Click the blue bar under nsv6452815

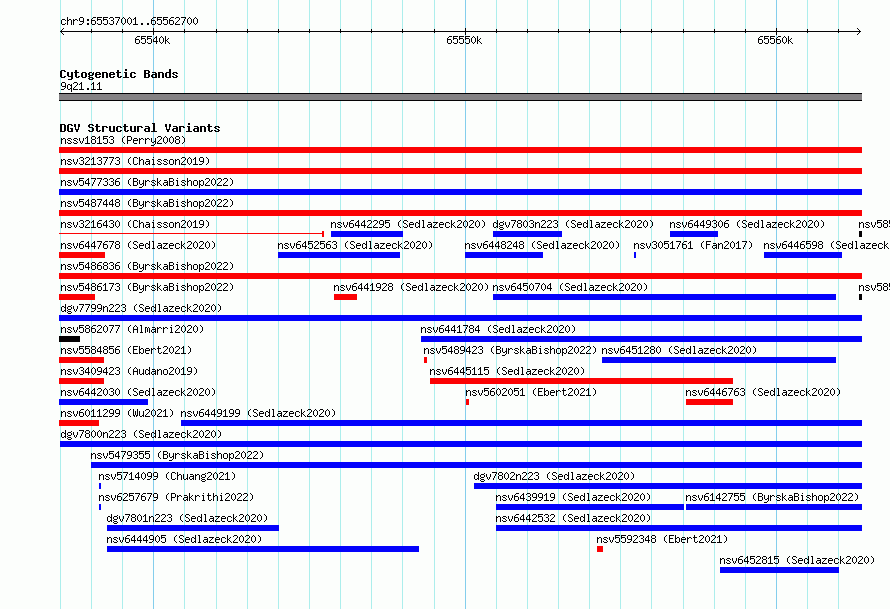click(779, 570)
